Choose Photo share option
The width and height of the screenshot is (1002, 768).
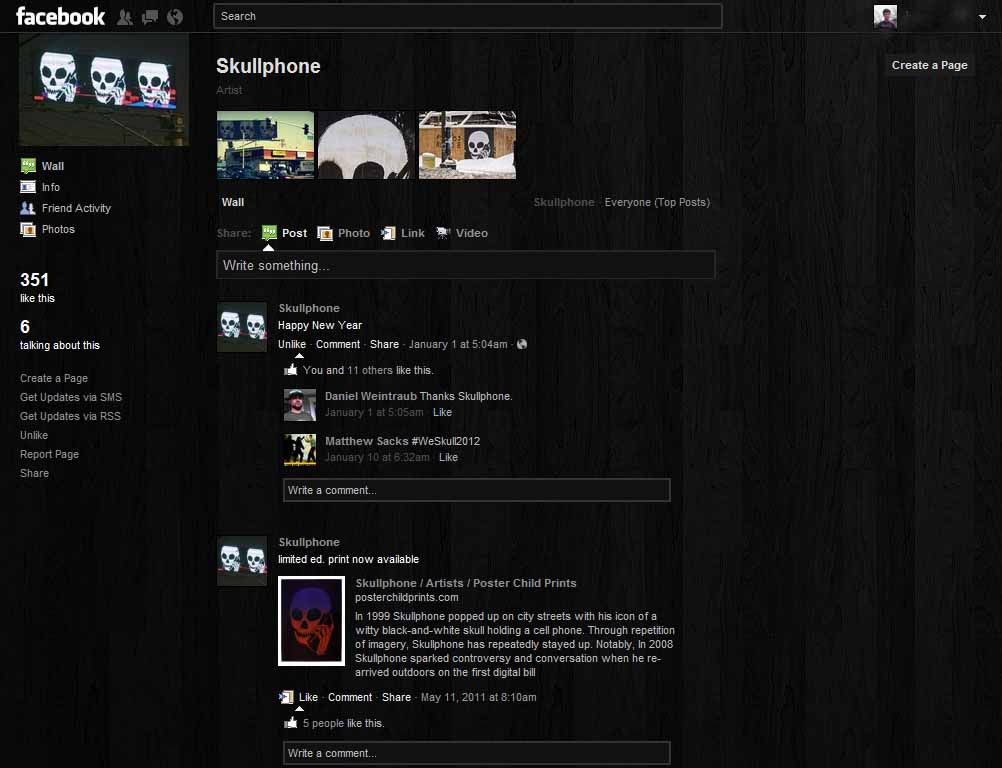354,233
